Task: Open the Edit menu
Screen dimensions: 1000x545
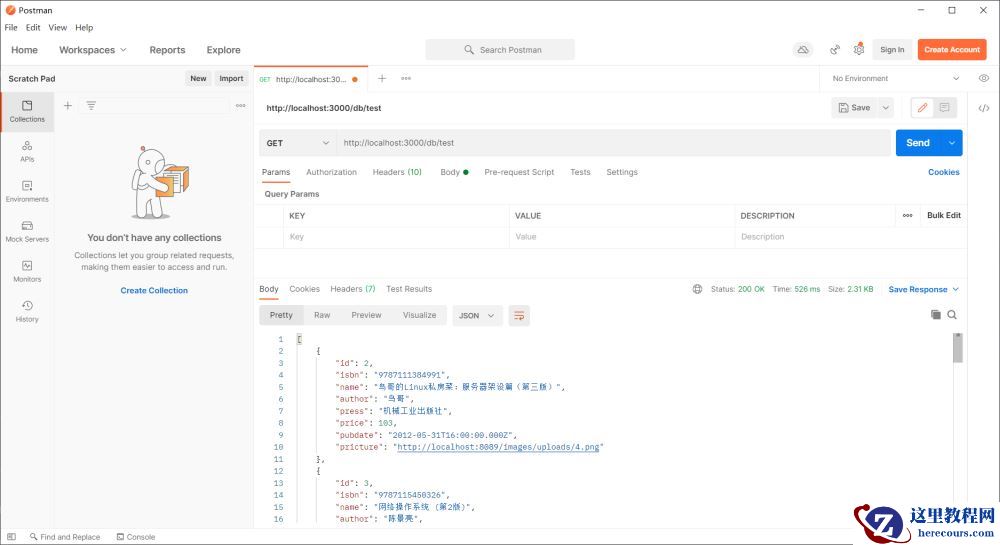Action: (33, 27)
